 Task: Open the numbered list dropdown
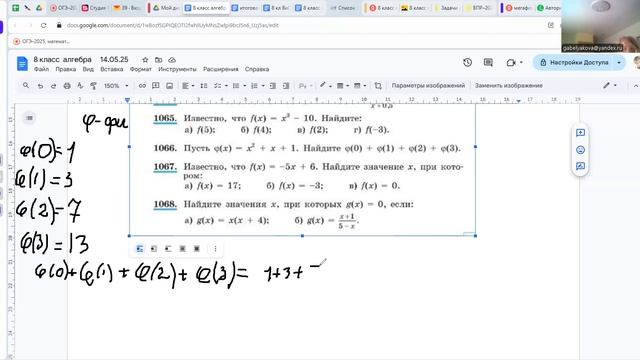pyautogui.click(x=257, y=86)
